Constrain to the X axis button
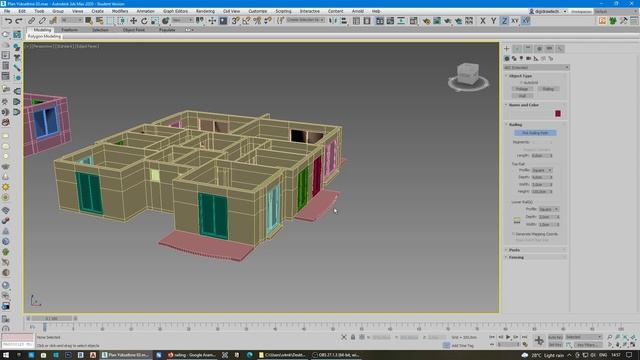The width and height of the screenshot is (640, 360). 483,21
